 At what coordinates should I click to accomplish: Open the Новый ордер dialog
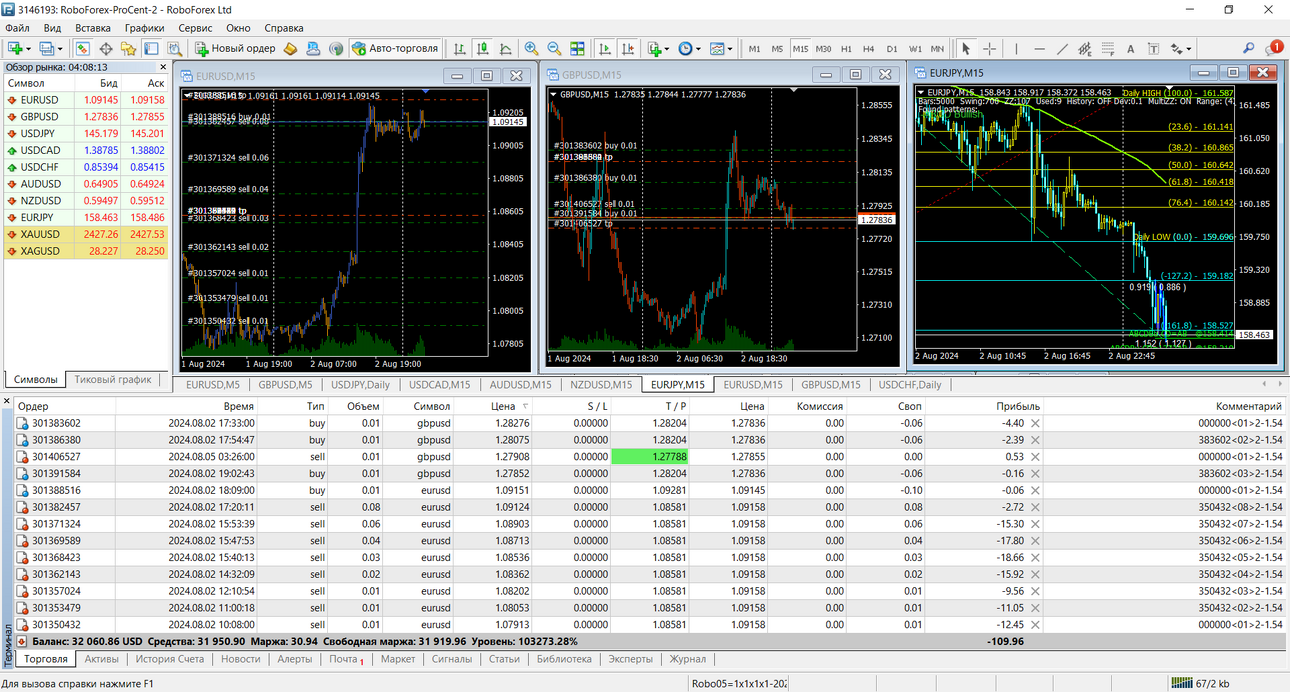click(236, 48)
